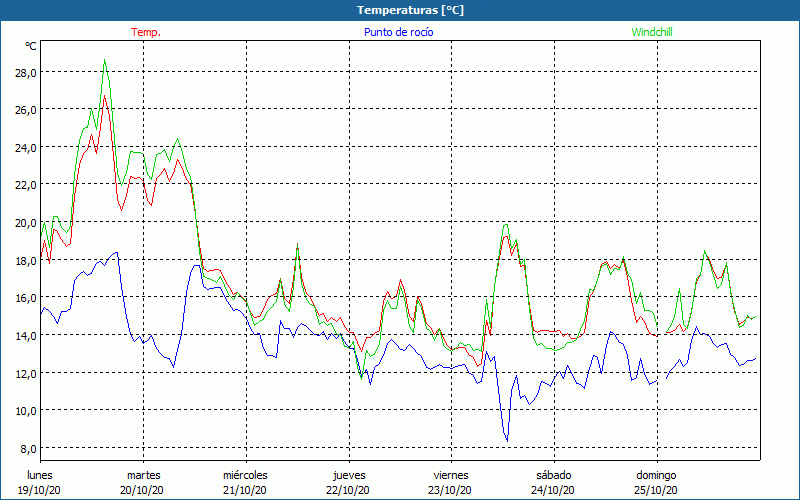The height and width of the screenshot is (500, 800).
Task: Click the sábado day label
Action: [554, 475]
